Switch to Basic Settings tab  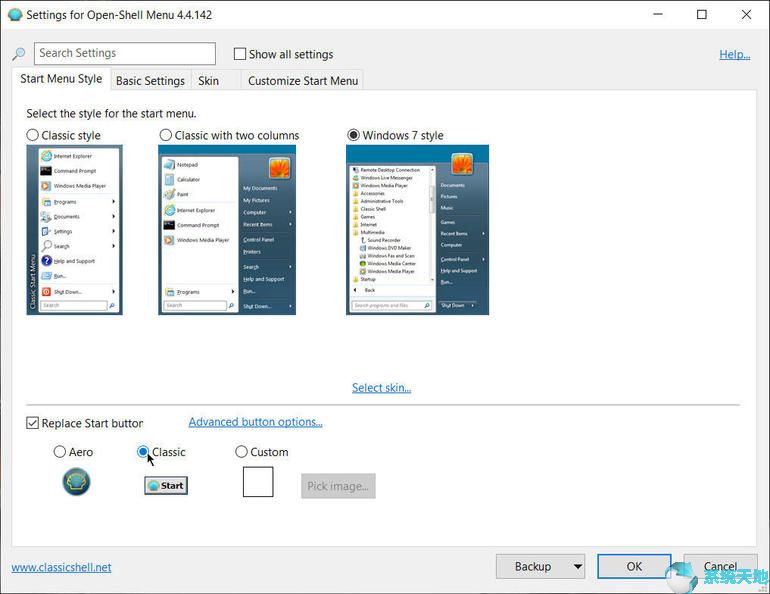point(150,81)
